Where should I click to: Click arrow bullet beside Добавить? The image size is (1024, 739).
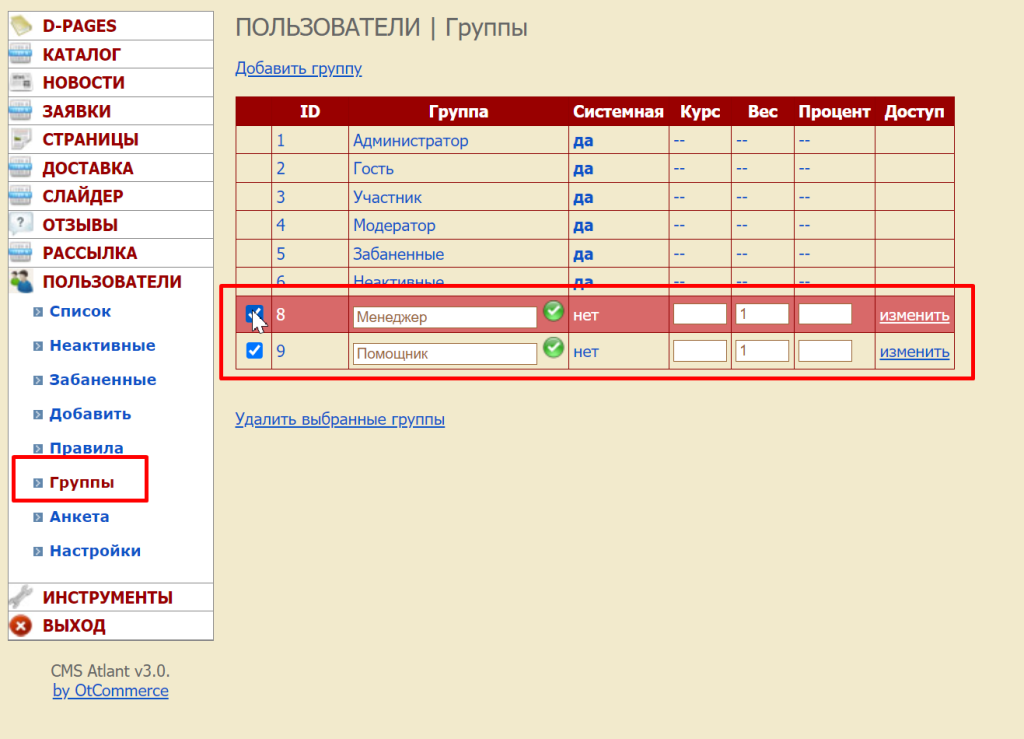38,415
